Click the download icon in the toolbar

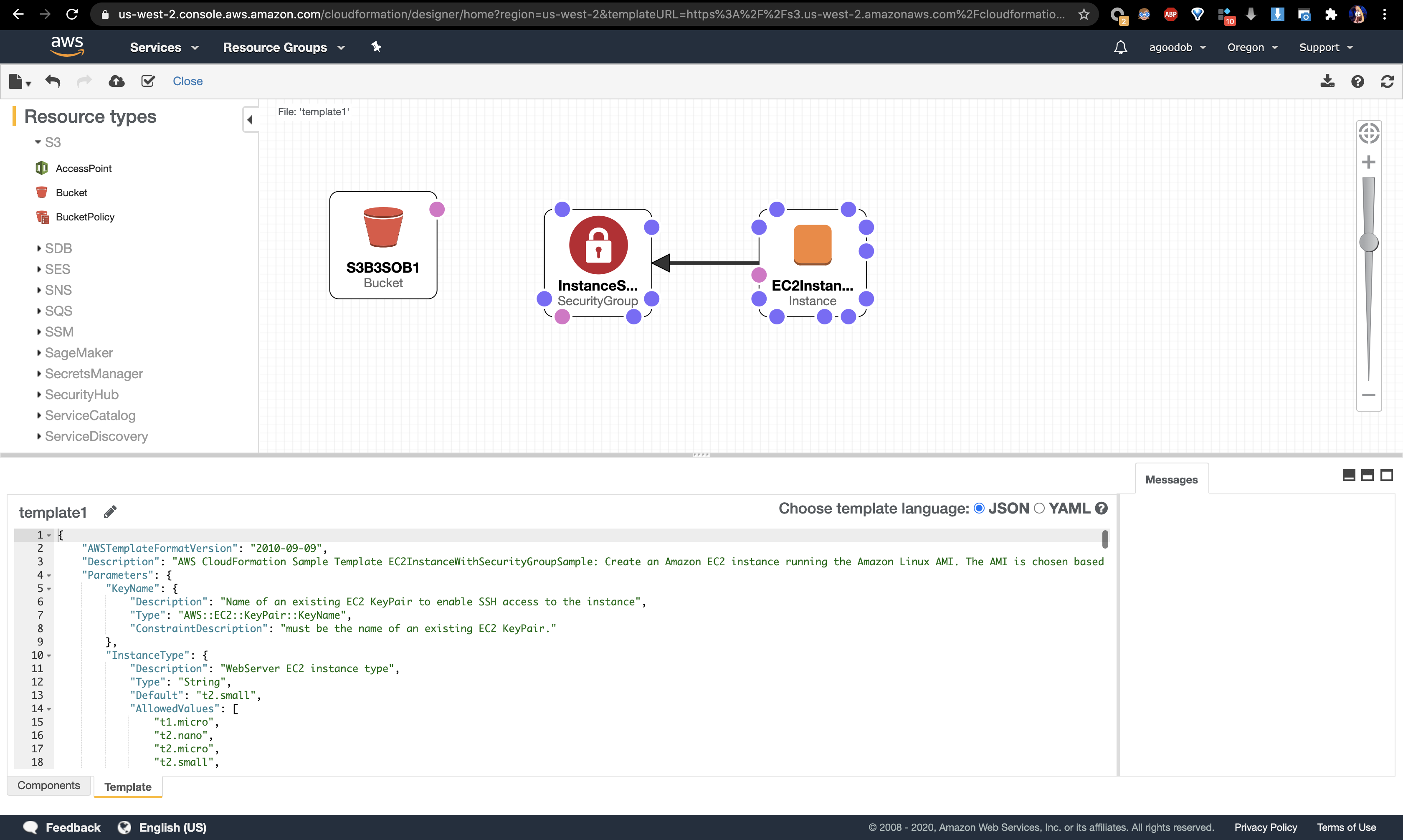(1327, 81)
